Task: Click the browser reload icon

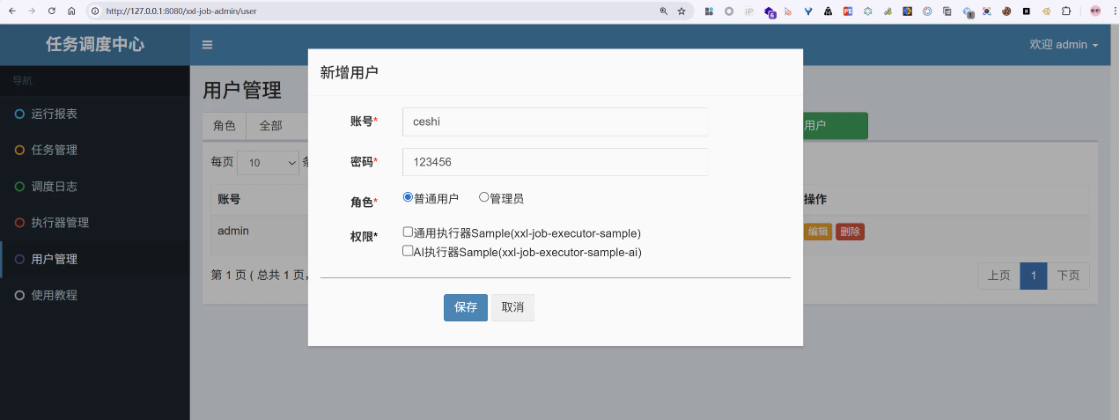Action: [49, 11]
